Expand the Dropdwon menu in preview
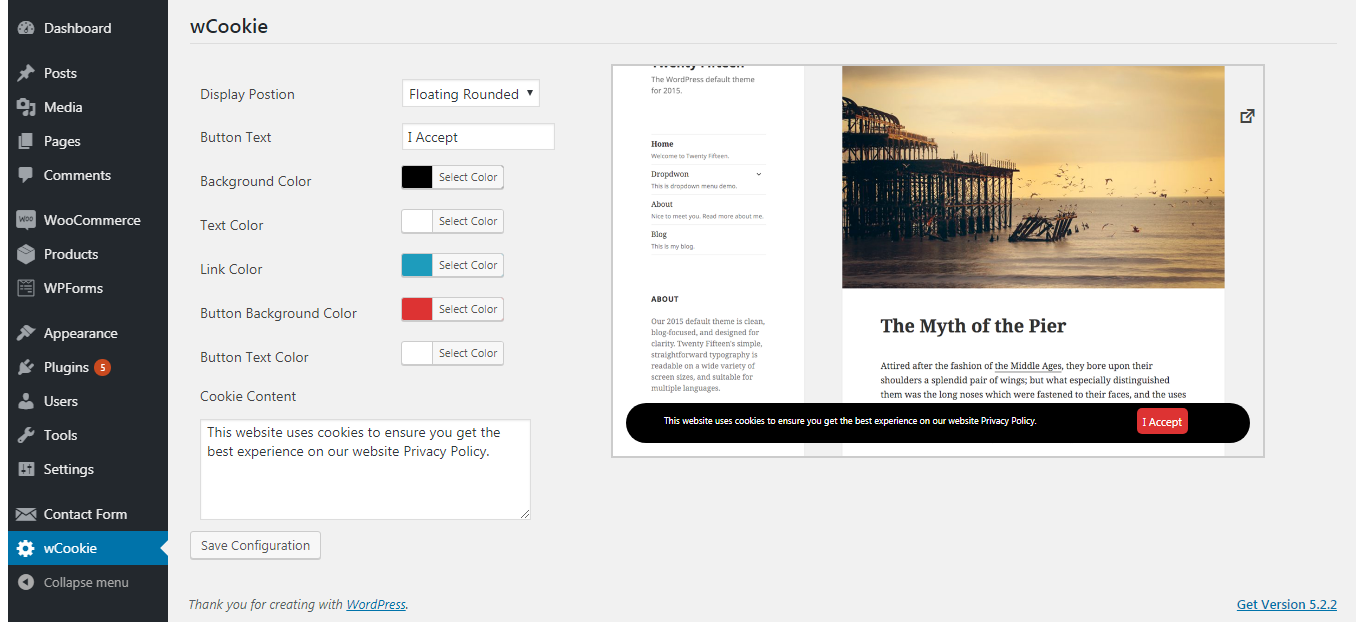 click(758, 174)
